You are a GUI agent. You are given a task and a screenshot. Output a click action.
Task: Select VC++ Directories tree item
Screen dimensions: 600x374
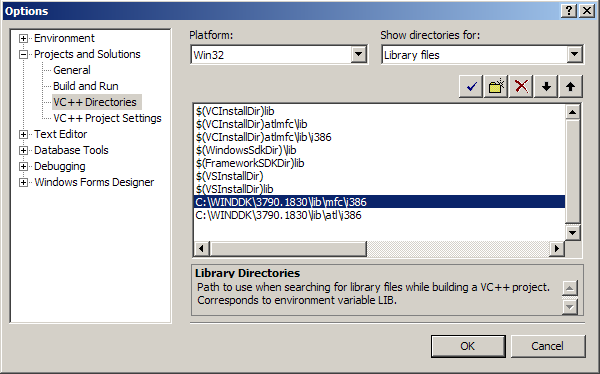(95, 102)
